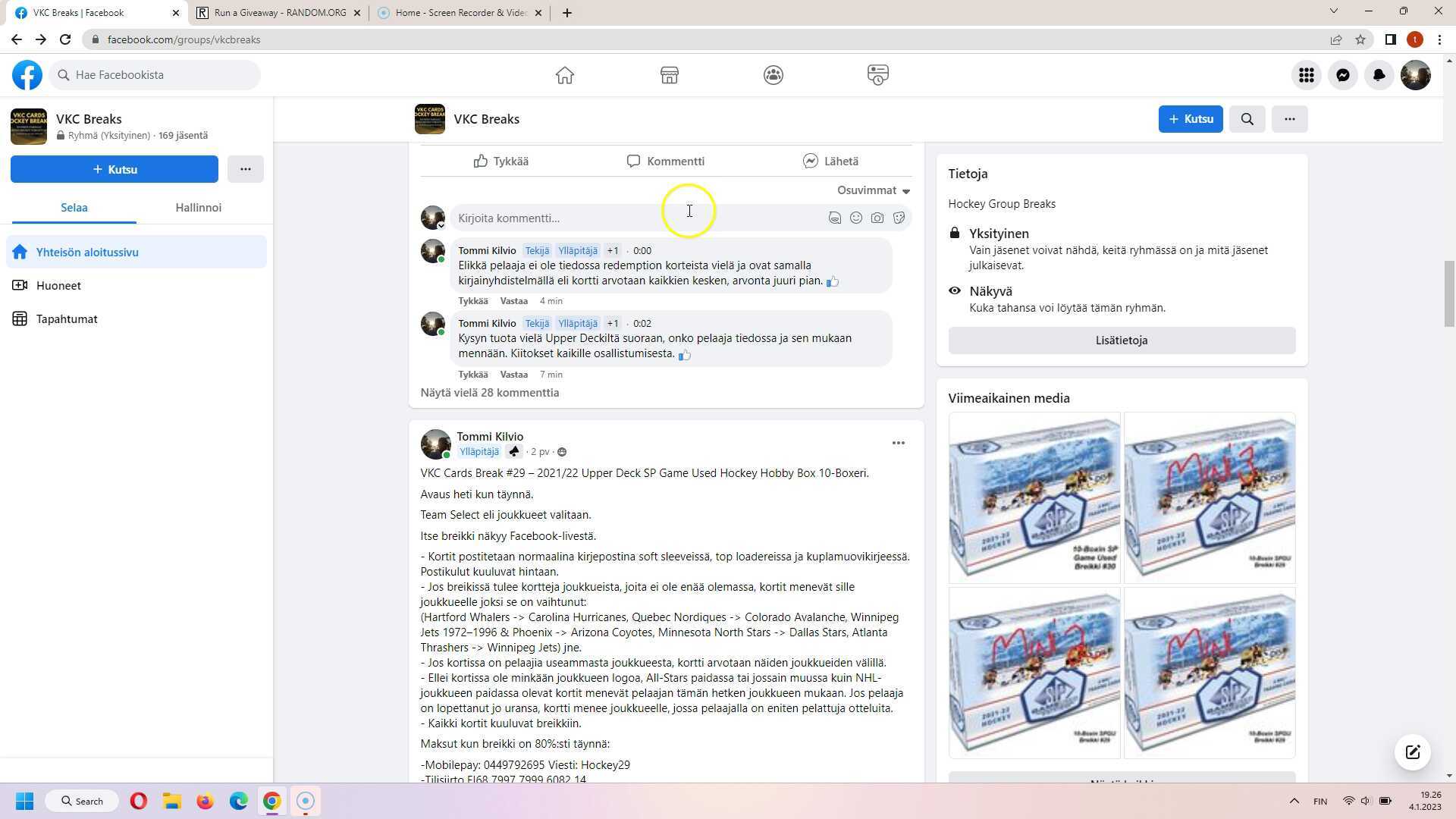
Task: Open the Messenger icon
Action: coord(1342,75)
